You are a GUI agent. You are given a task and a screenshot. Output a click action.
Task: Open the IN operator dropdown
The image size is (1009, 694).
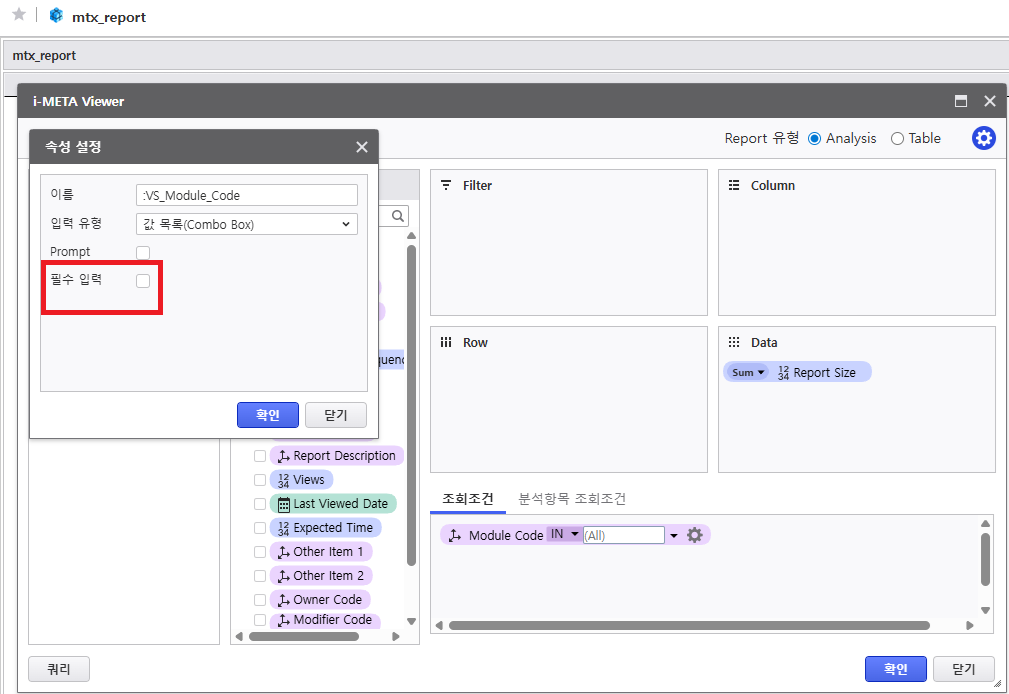(564, 535)
